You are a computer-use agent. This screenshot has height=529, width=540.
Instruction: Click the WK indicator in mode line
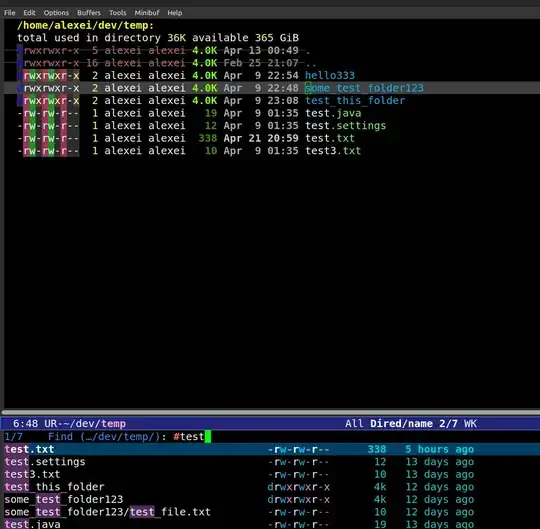click(x=470, y=424)
